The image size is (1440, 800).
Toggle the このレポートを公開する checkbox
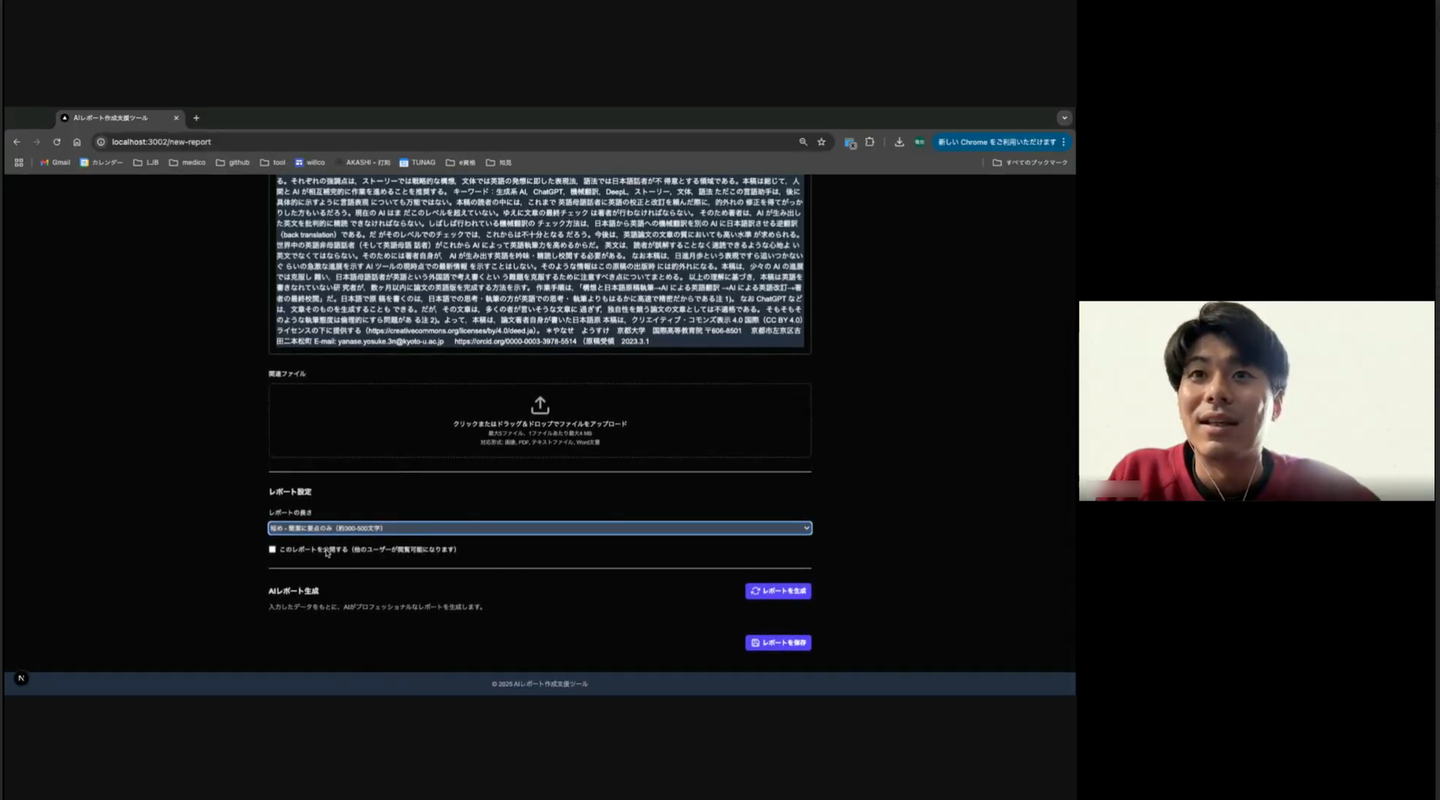272,549
